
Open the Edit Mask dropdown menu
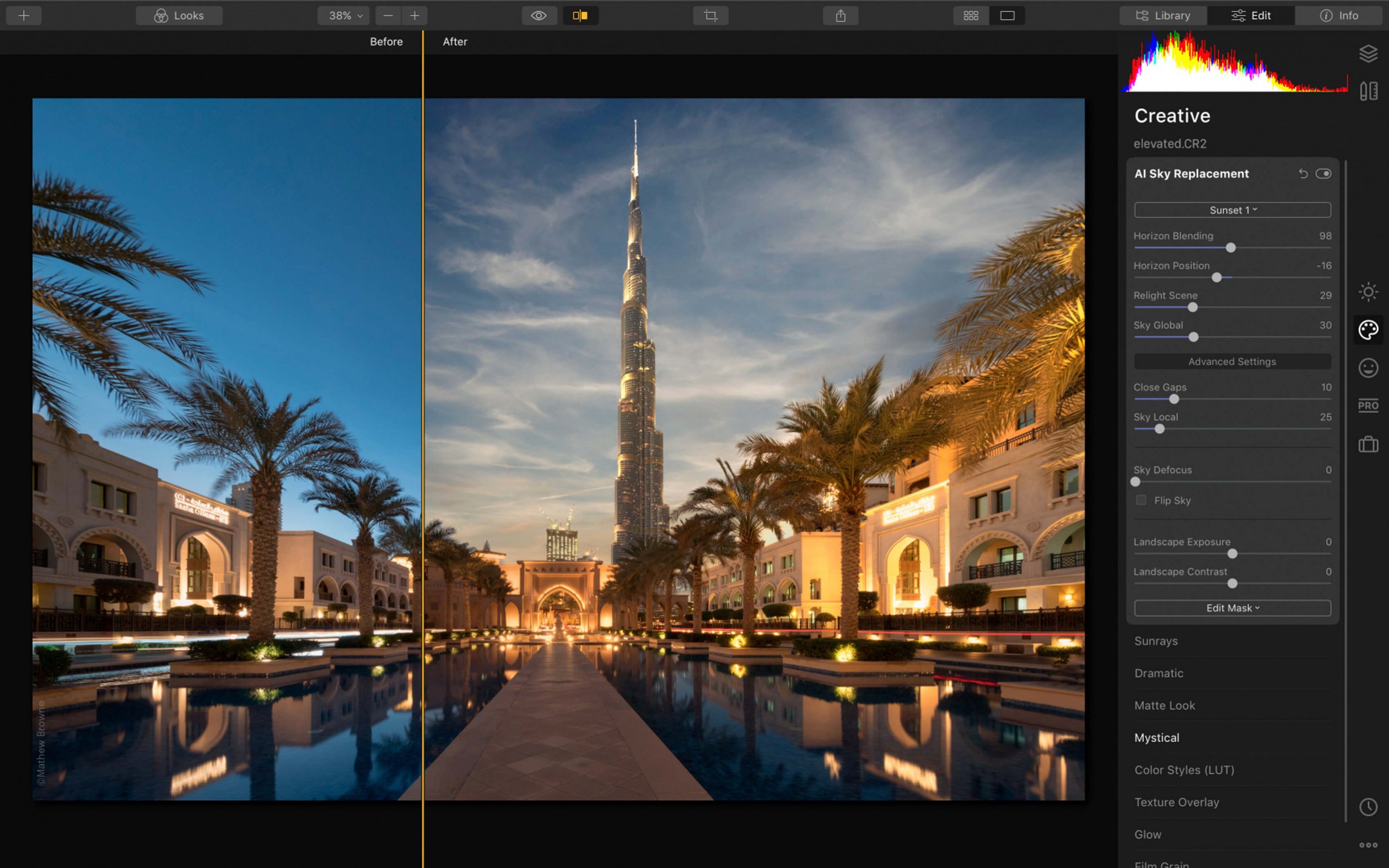pos(1232,607)
